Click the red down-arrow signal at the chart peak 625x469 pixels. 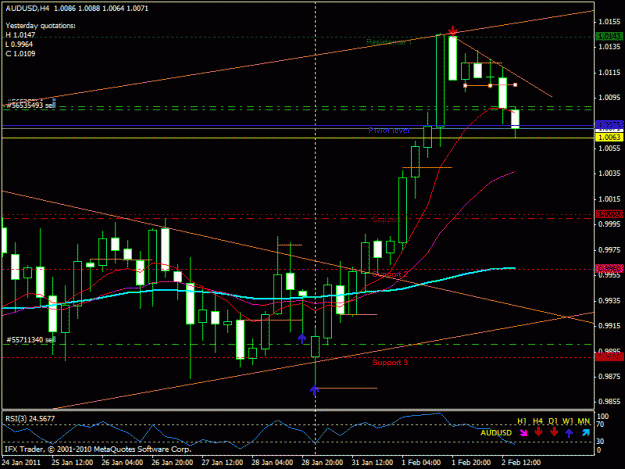click(x=453, y=31)
